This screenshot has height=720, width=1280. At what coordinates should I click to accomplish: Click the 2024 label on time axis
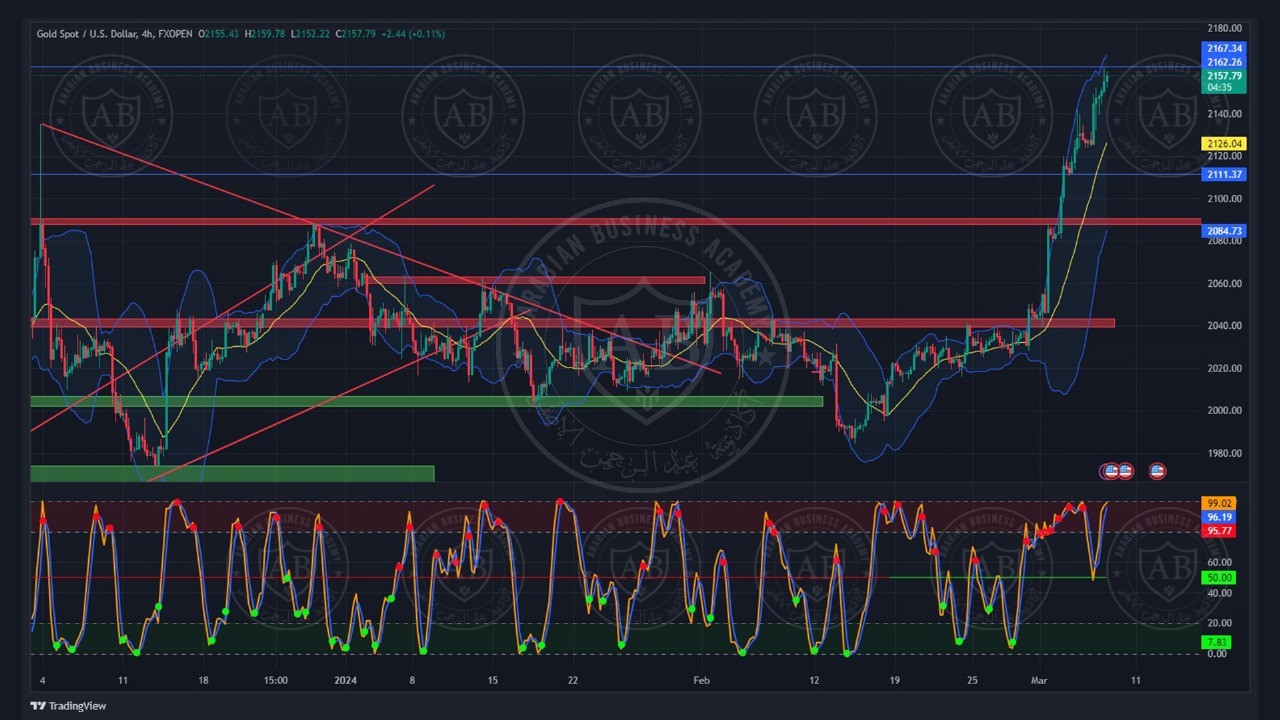point(345,680)
